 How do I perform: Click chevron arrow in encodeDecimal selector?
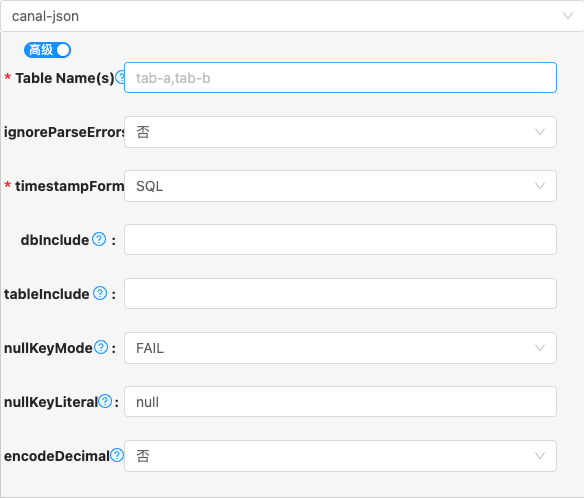pos(540,456)
